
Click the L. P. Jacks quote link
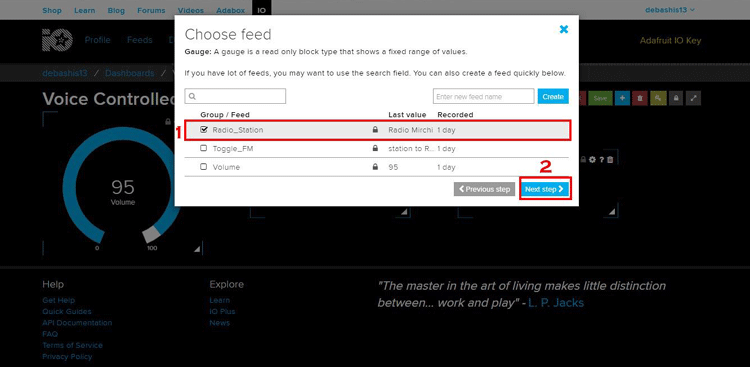(x=556, y=303)
